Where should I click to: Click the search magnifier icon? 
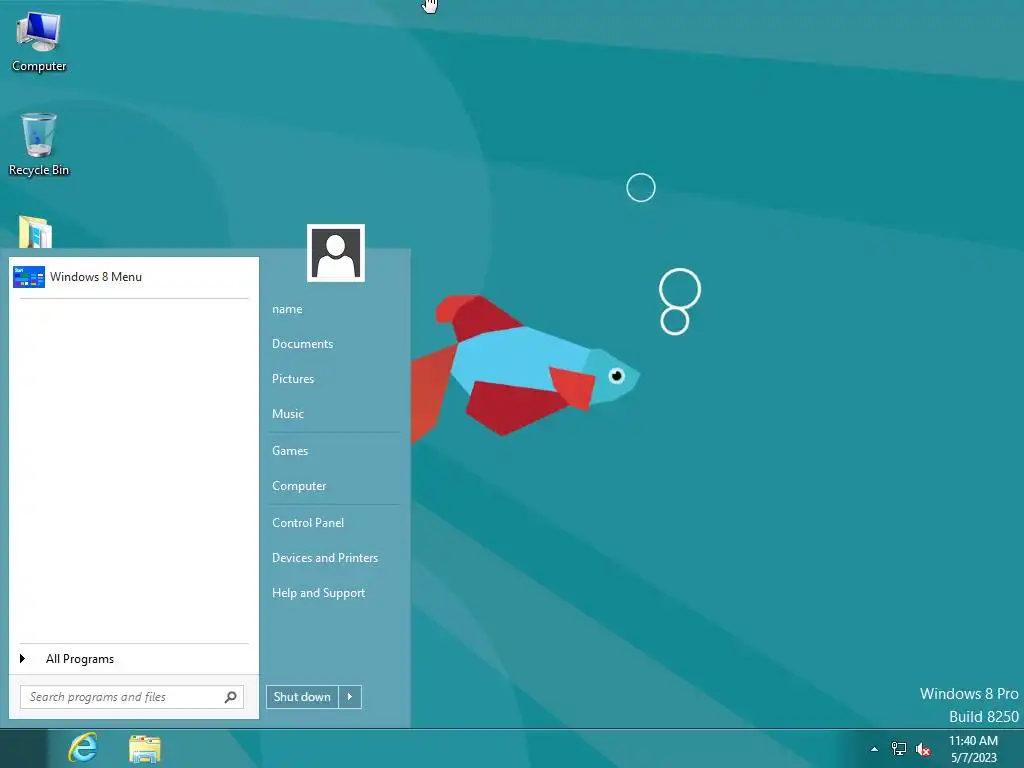(x=231, y=697)
